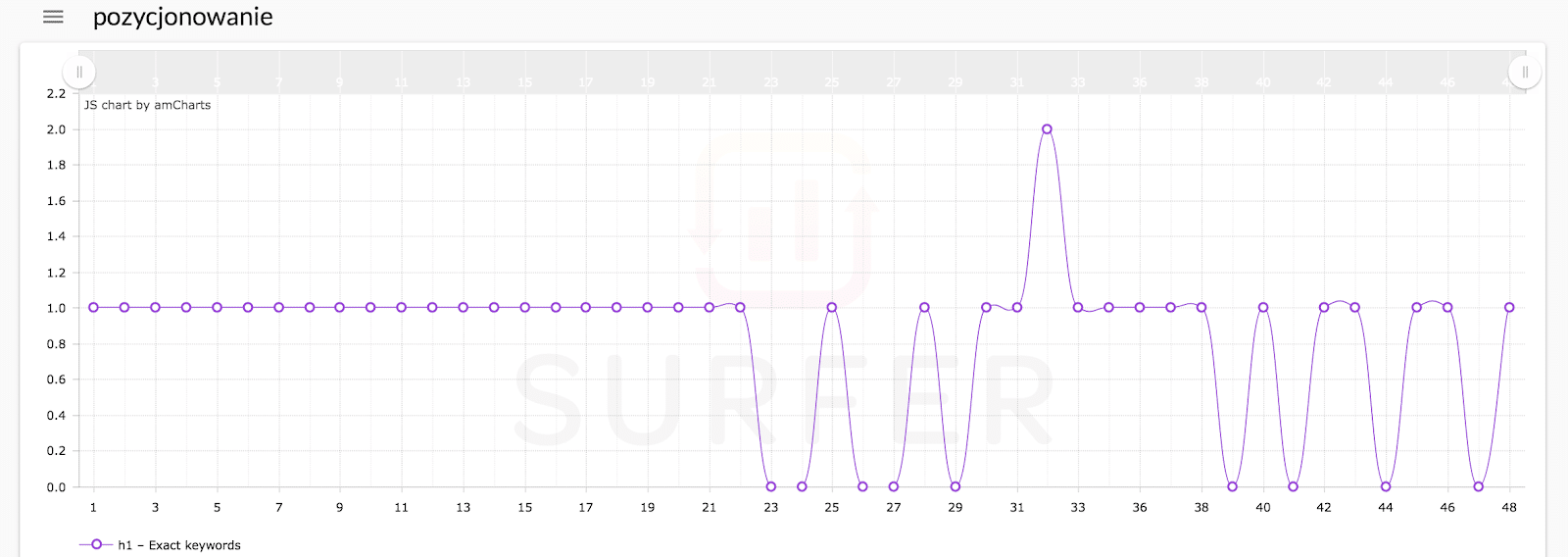Image resolution: width=1568 pixels, height=557 pixels.
Task: Grab the right chart scrollbar handle
Action: click(1525, 73)
